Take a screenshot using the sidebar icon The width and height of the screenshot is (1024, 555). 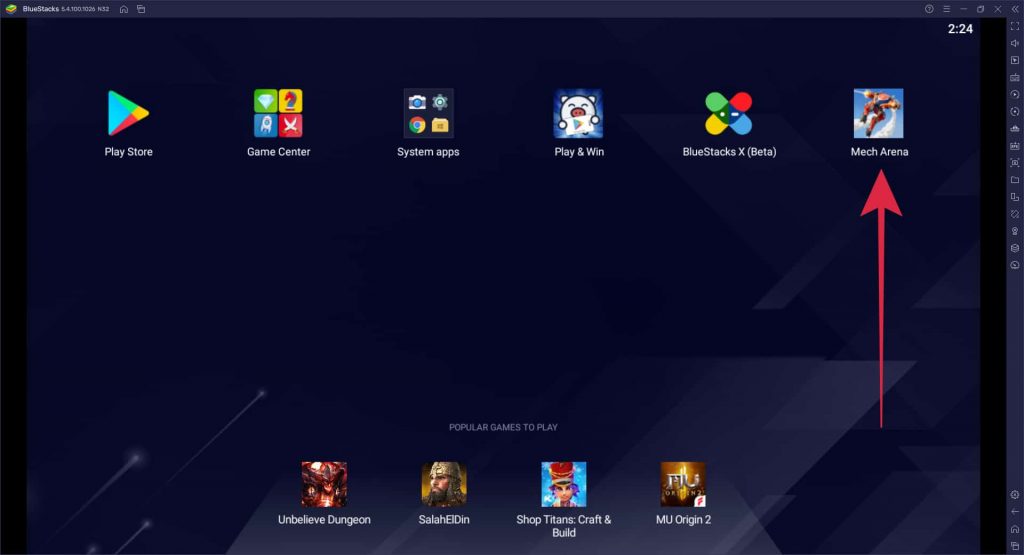coord(1015,163)
